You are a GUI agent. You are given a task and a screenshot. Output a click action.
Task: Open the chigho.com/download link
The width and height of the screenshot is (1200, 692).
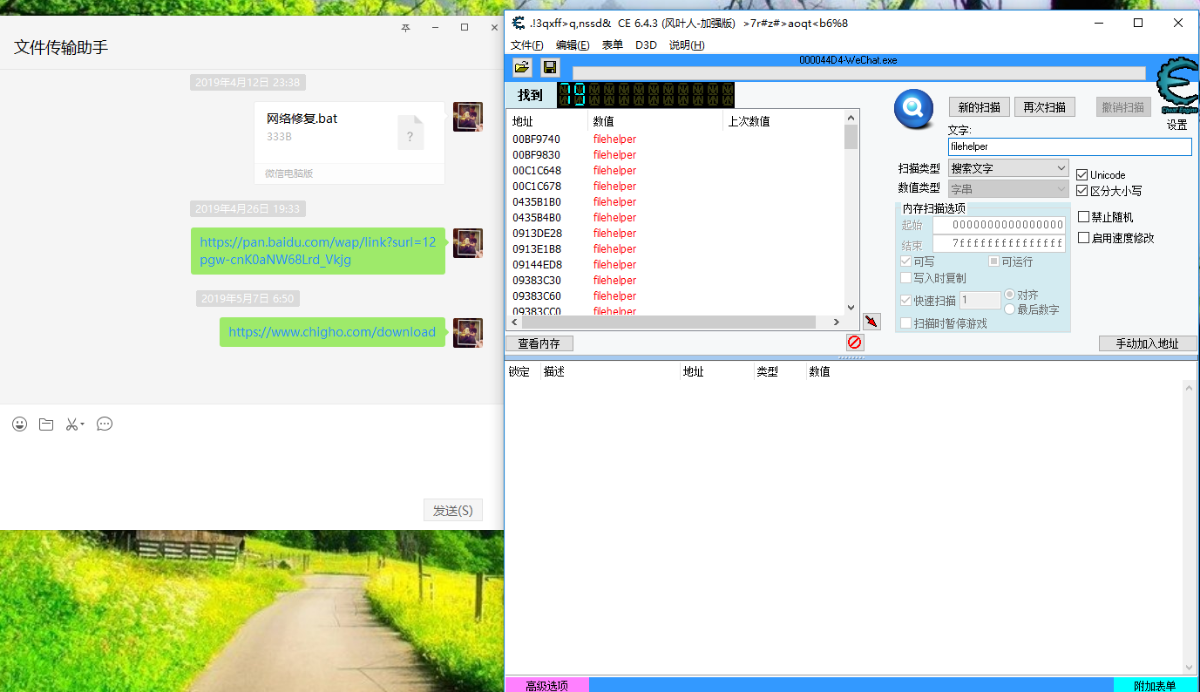tap(332, 332)
